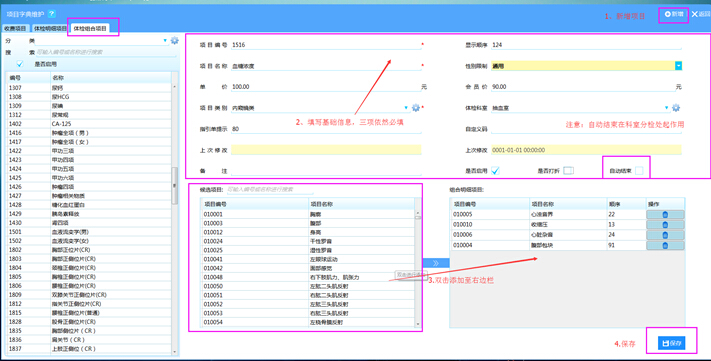Image resolution: width=711 pixels, height=361 pixels.
Task: Select row 1422 甲功三项 in left list
Action: point(89,151)
